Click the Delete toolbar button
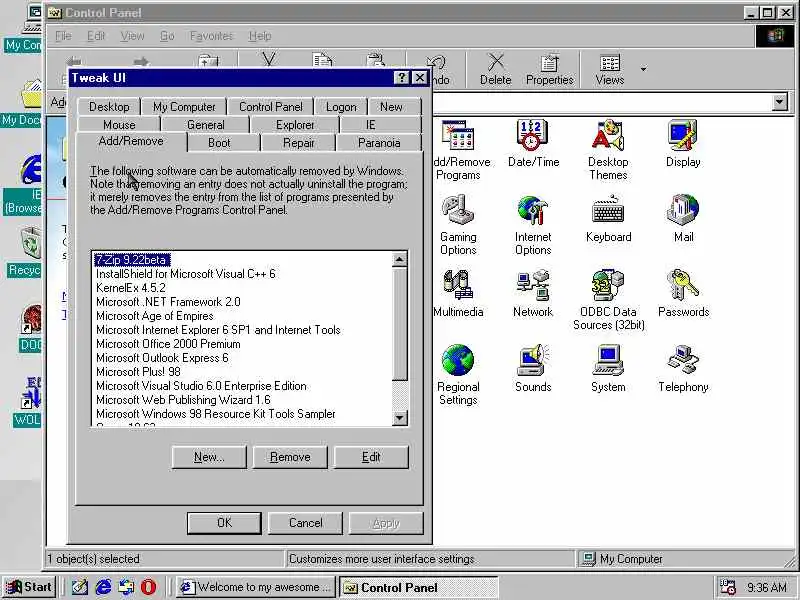This screenshot has height=600, width=800. (x=495, y=69)
